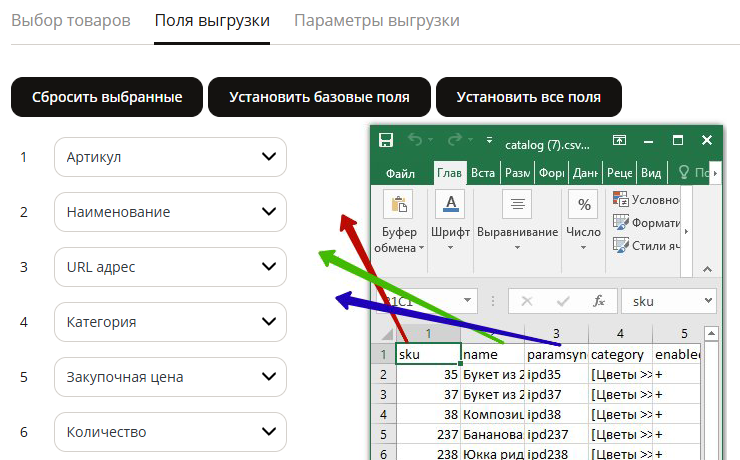The width and height of the screenshot is (740, 460).
Task: Select the Вид ribbon tab
Action: (x=651, y=173)
